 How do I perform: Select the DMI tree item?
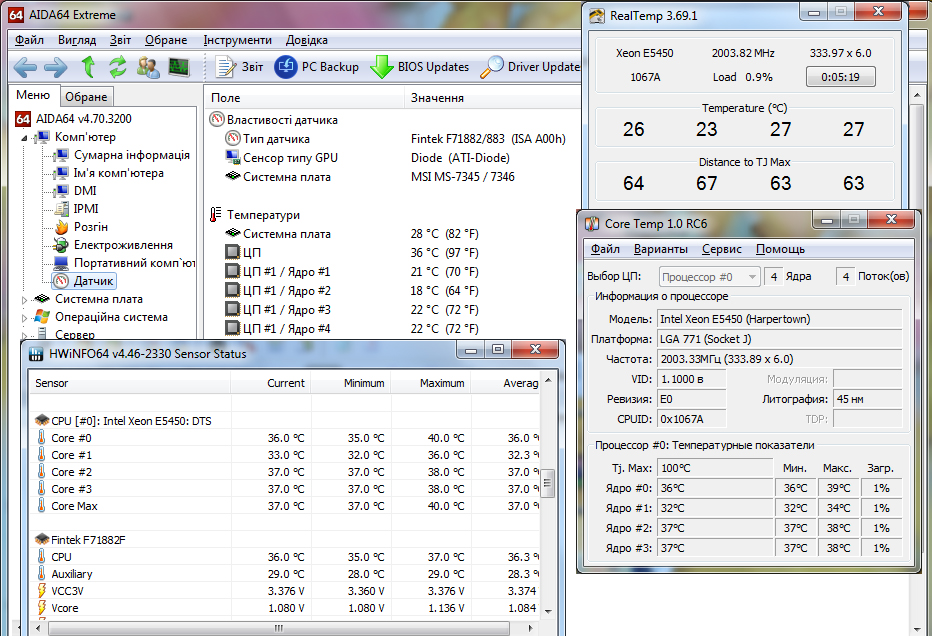(75, 191)
